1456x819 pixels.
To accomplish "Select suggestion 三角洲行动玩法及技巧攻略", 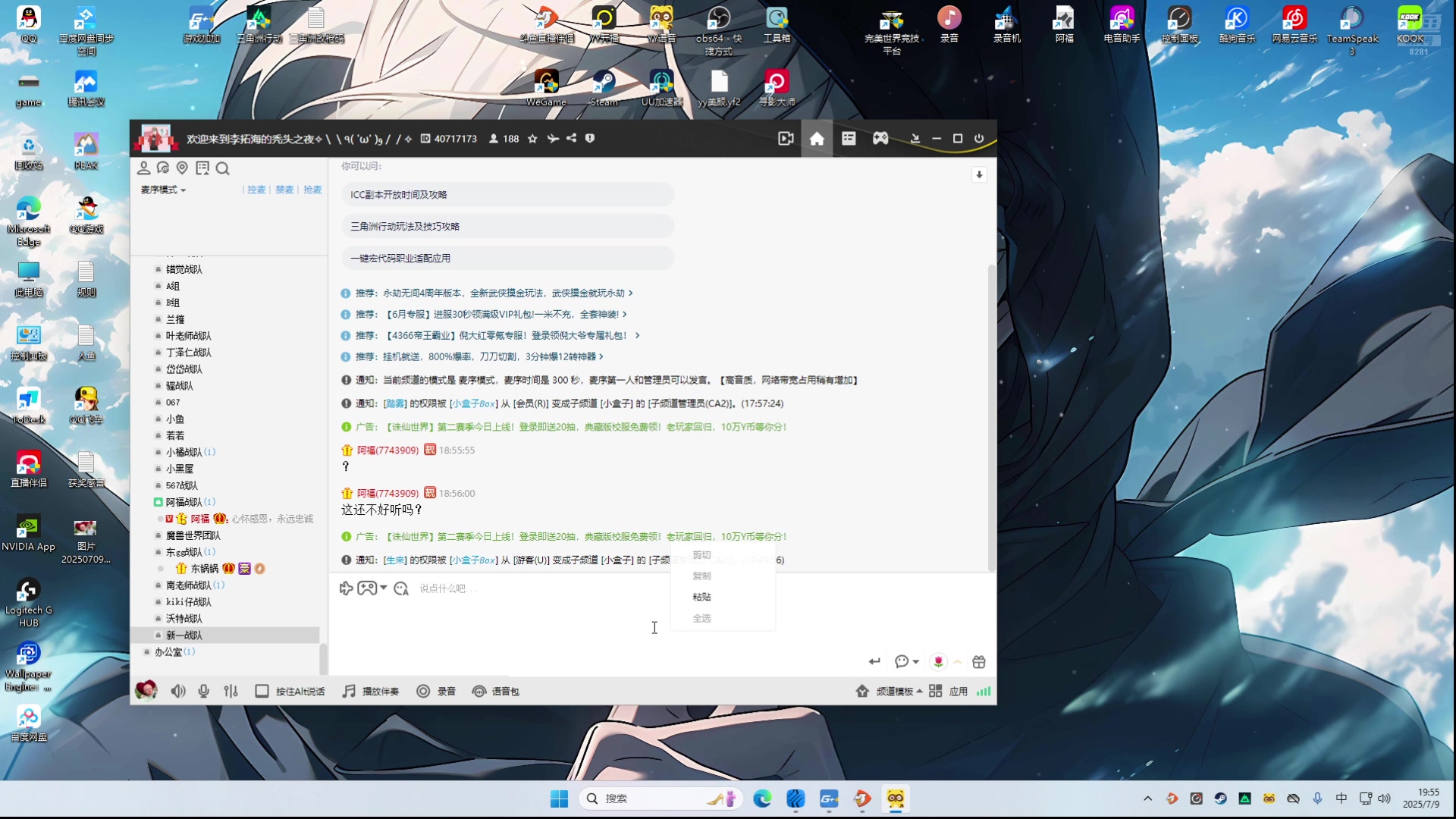I will (507, 227).
